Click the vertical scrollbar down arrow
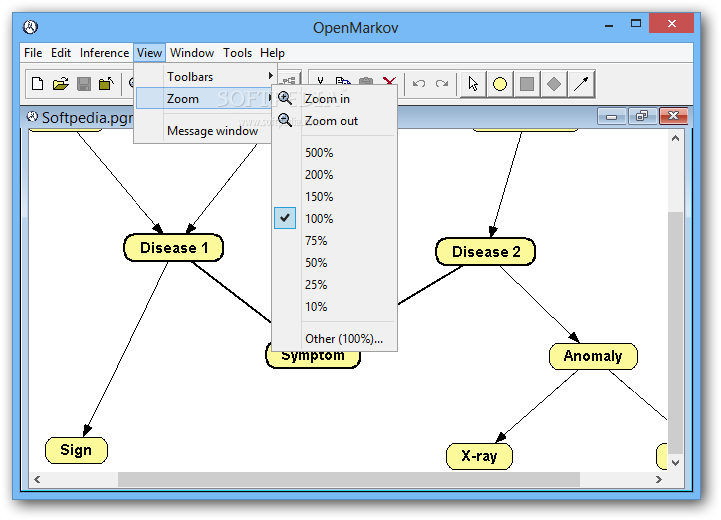Viewport: 721px width, 520px height. [x=675, y=463]
